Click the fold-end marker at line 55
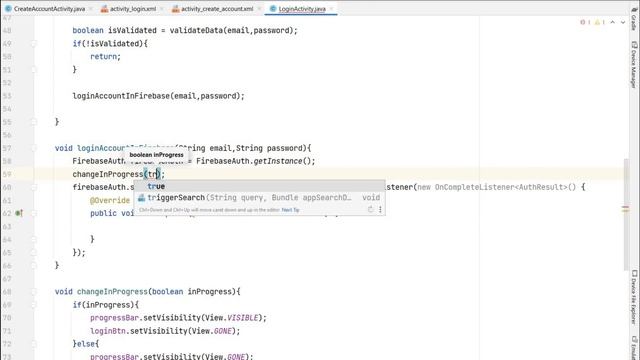The width and height of the screenshot is (640, 360). tap(34, 122)
